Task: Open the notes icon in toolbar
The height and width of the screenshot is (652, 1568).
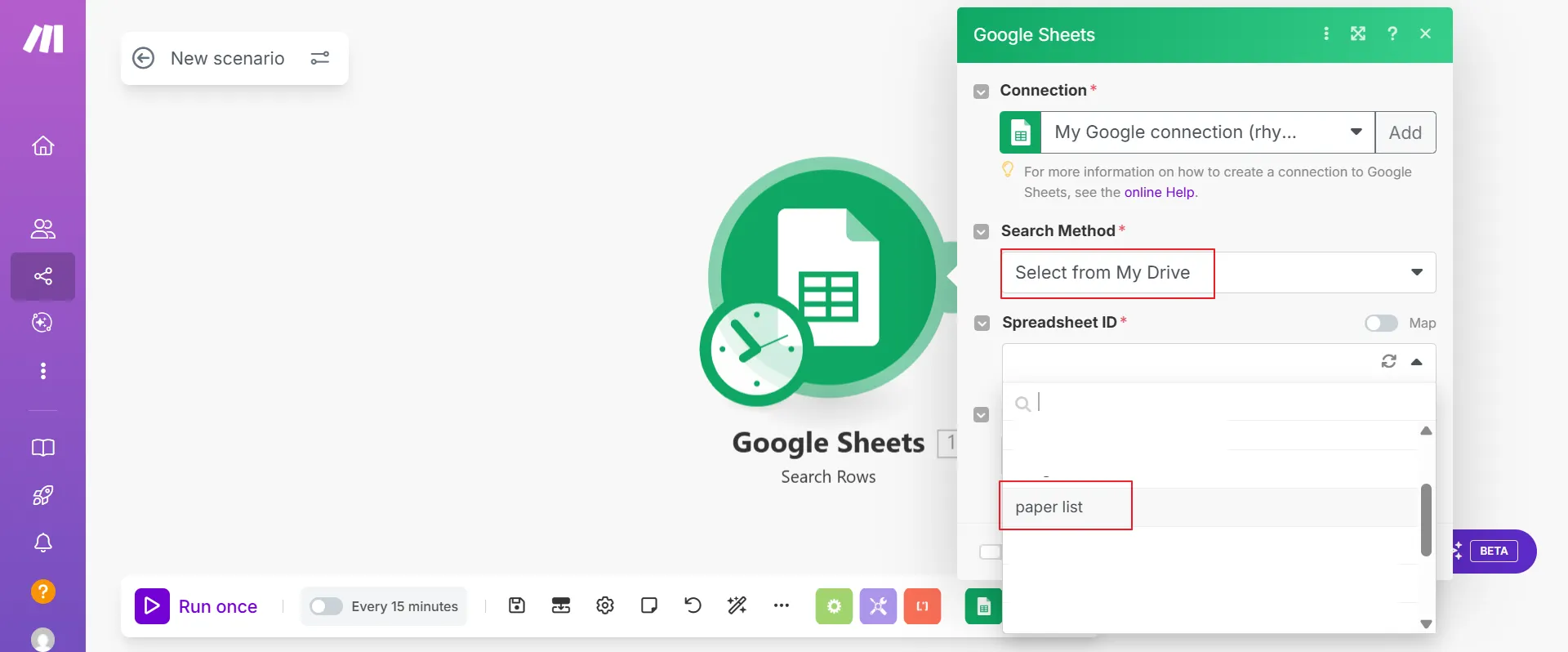Action: 649,605
